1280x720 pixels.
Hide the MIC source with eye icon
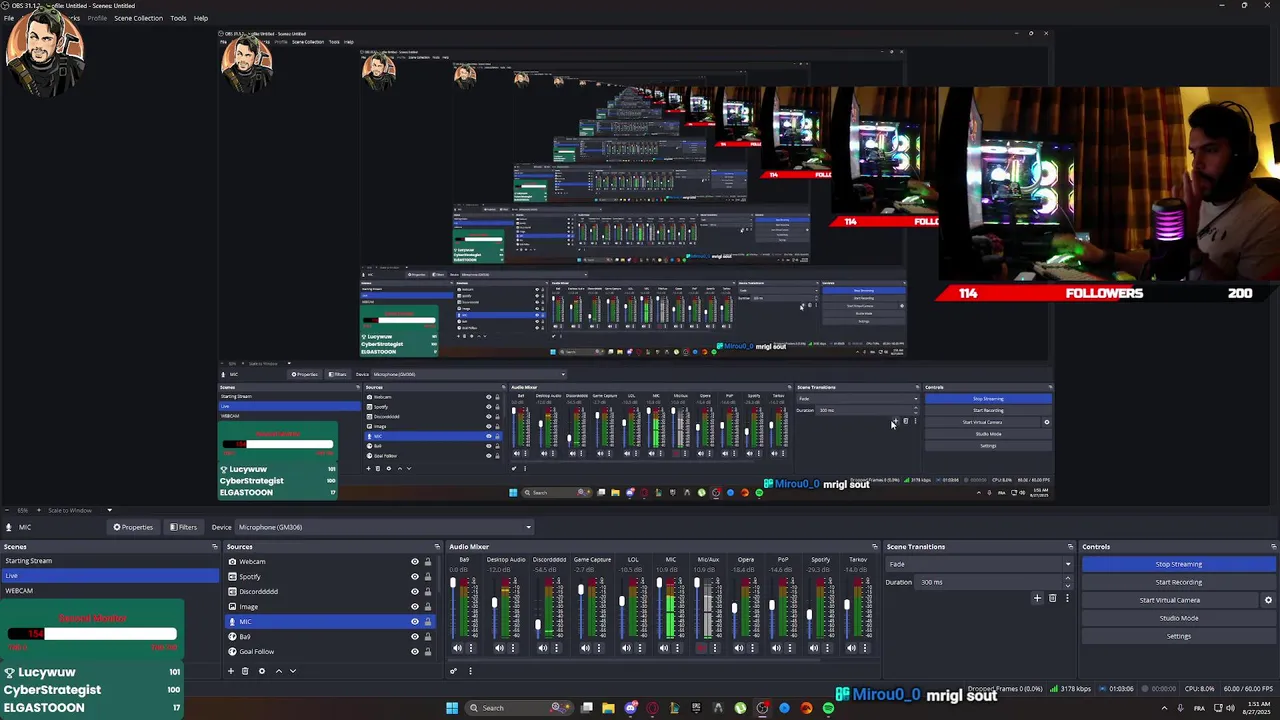[415, 622]
